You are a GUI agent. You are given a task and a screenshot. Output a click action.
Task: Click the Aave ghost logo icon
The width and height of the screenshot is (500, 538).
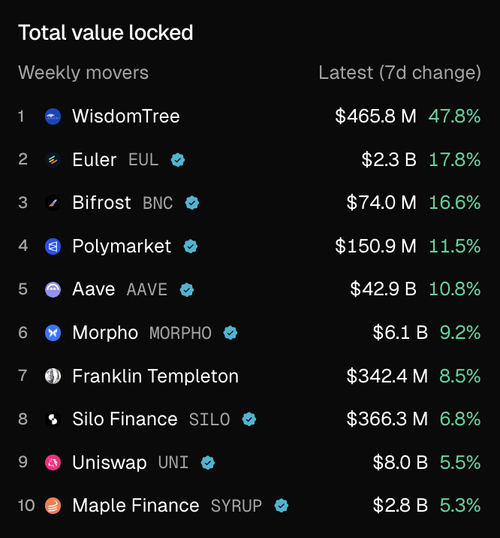(53, 290)
